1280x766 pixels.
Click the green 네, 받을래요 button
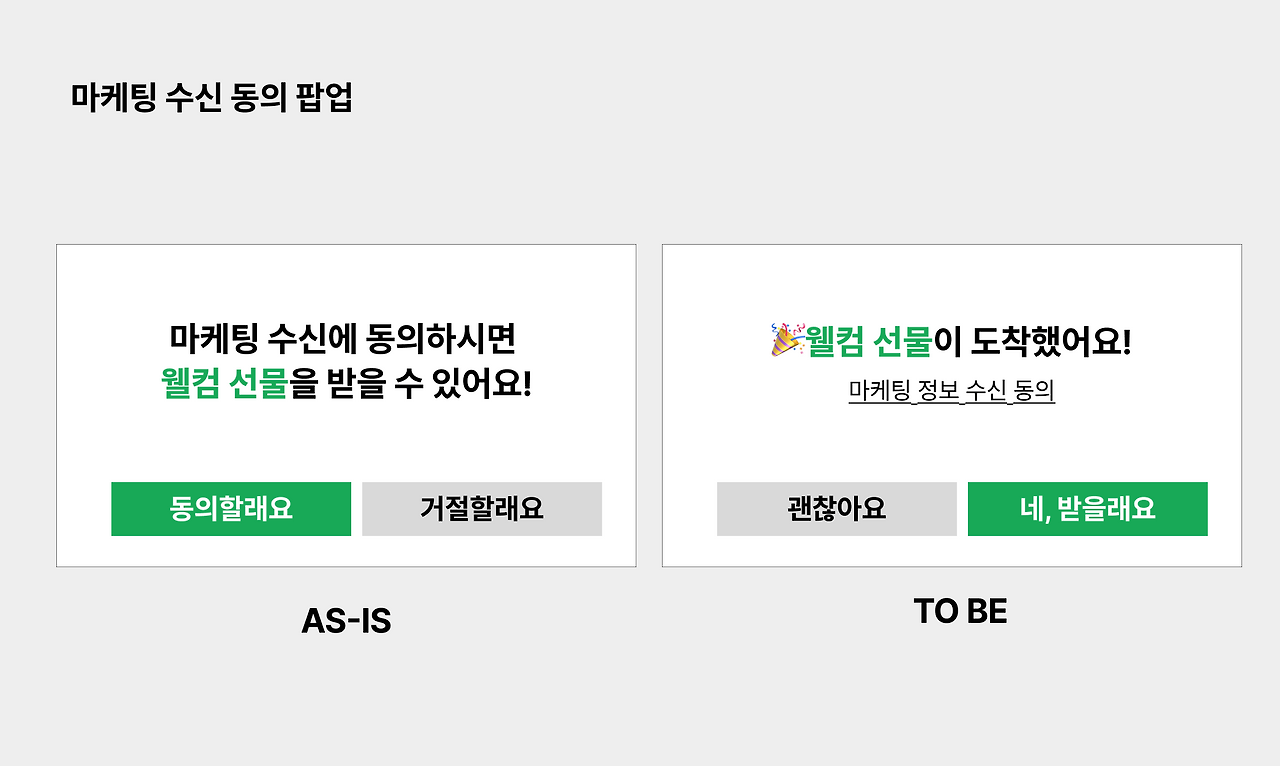coord(1087,509)
